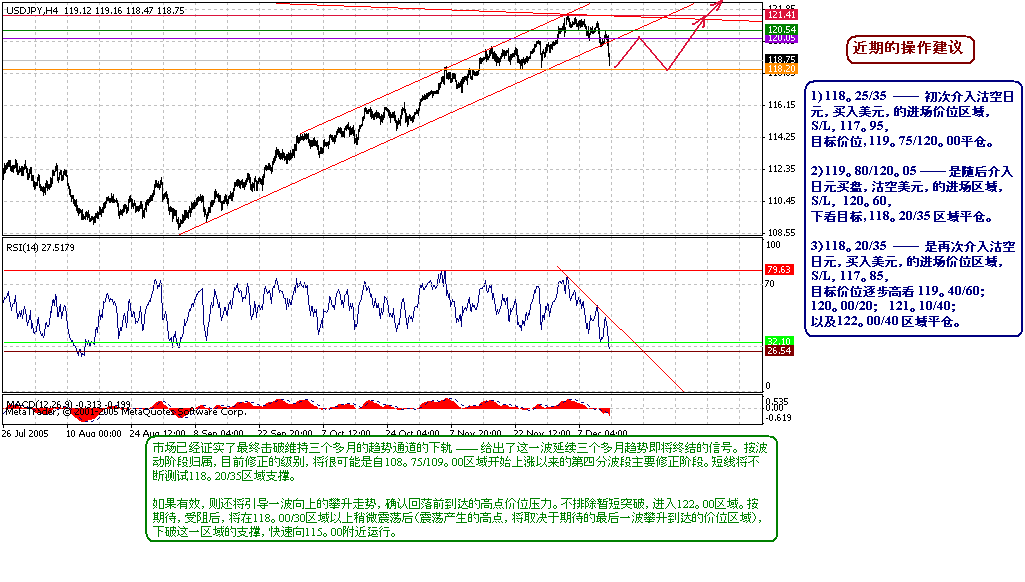Click the 110.45 price axis value

coord(782,201)
